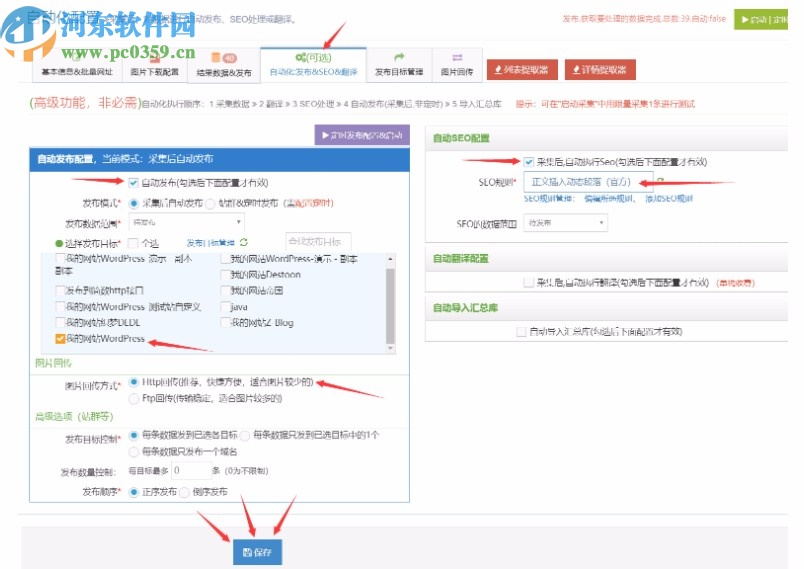804x569 pixels.
Task: Select 倒序发布 publish order
Action: point(185,492)
